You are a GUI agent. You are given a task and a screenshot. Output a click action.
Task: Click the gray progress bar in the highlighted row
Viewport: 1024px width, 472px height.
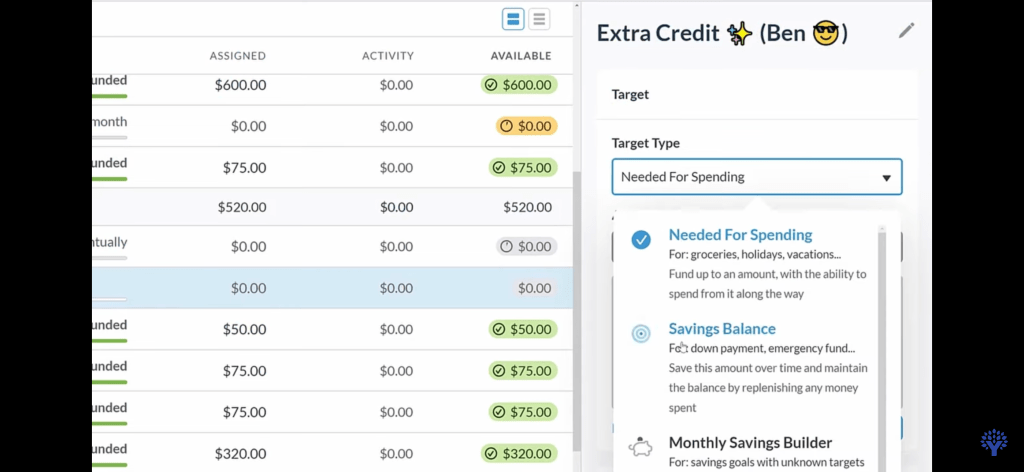tap(109, 300)
